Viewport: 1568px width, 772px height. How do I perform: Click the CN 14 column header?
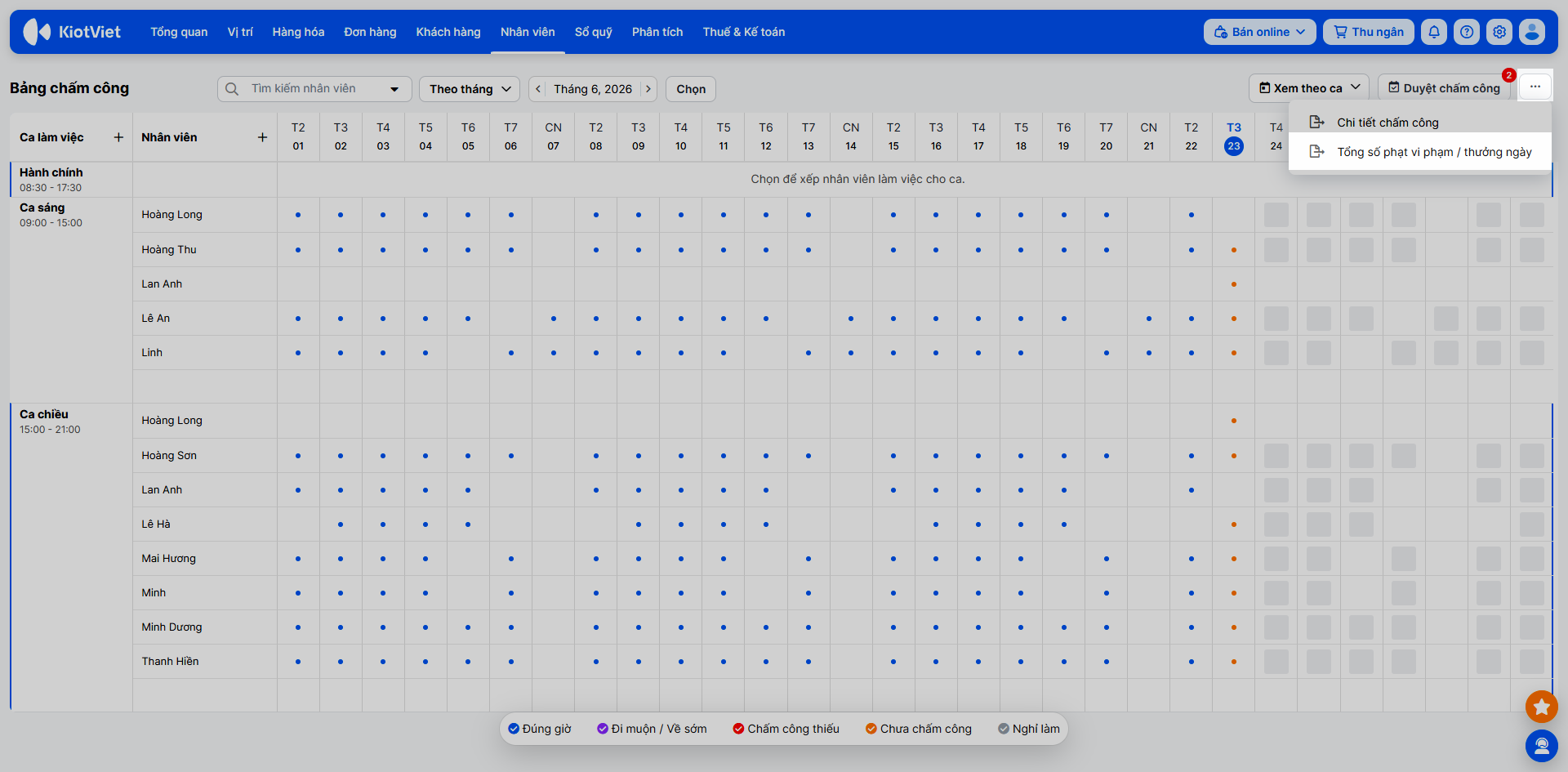click(x=851, y=137)
